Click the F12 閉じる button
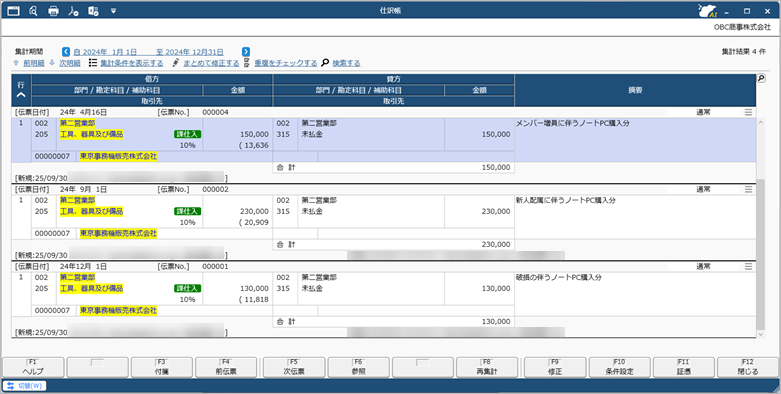 748,367
